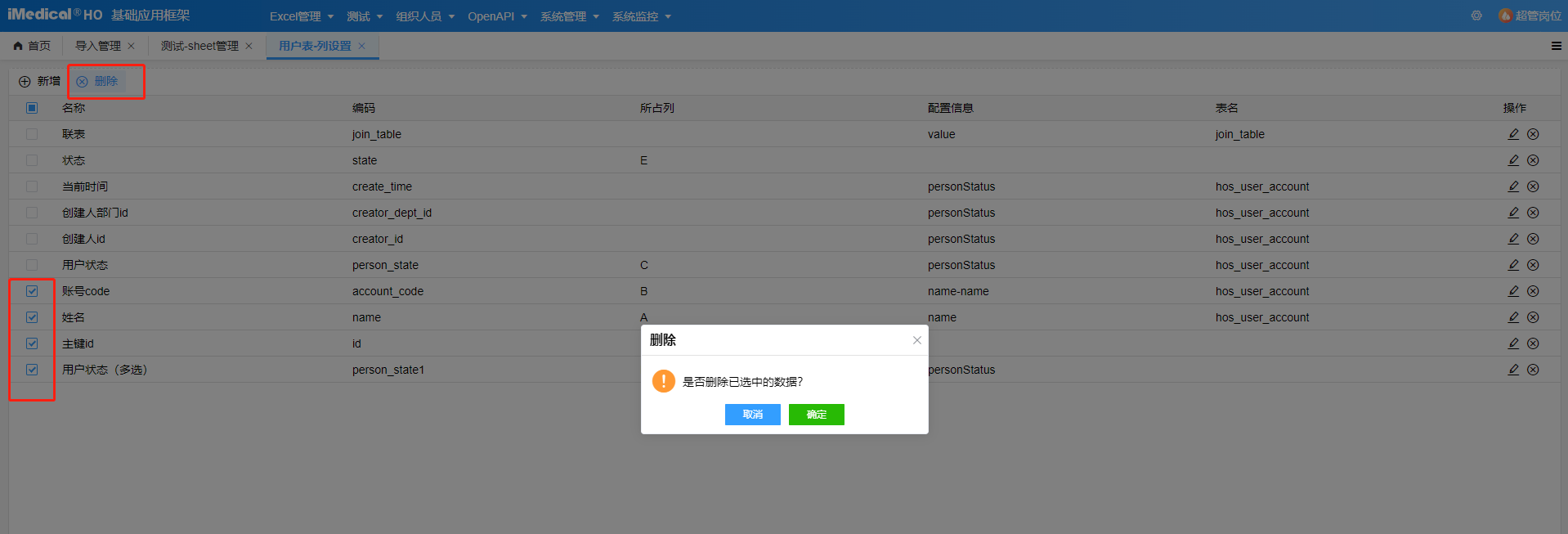Toggle the select-all header checkbox
Image resolution: width=1568 pixels, height=534 pixels.
[32, 108]
